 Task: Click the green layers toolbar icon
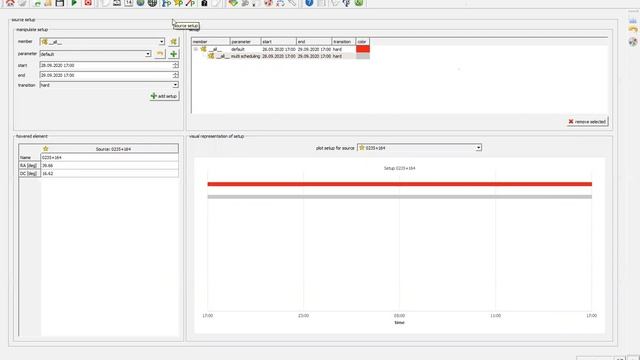click(x=233, y=3)
